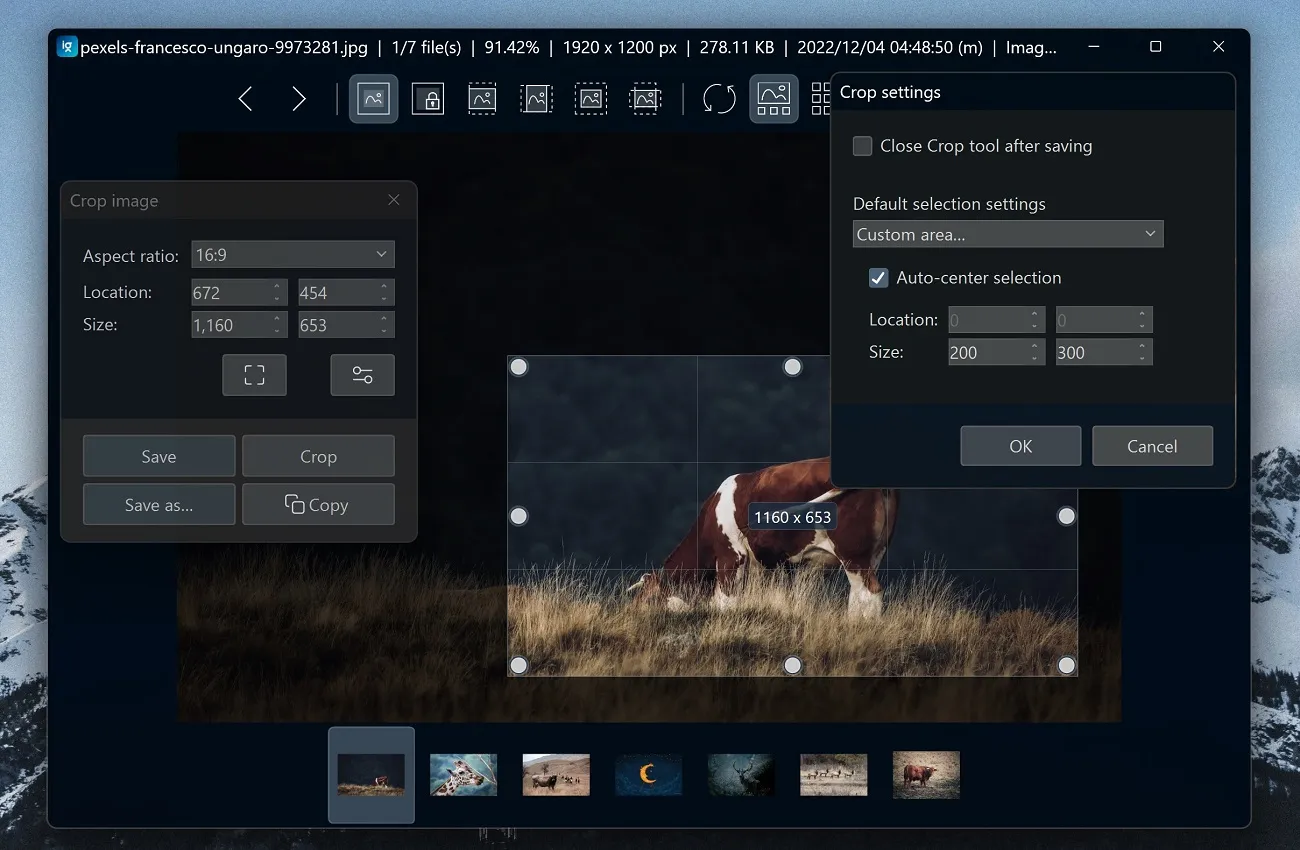
Task: Maximize the ImageGlass window
Action: point(1156,47)
